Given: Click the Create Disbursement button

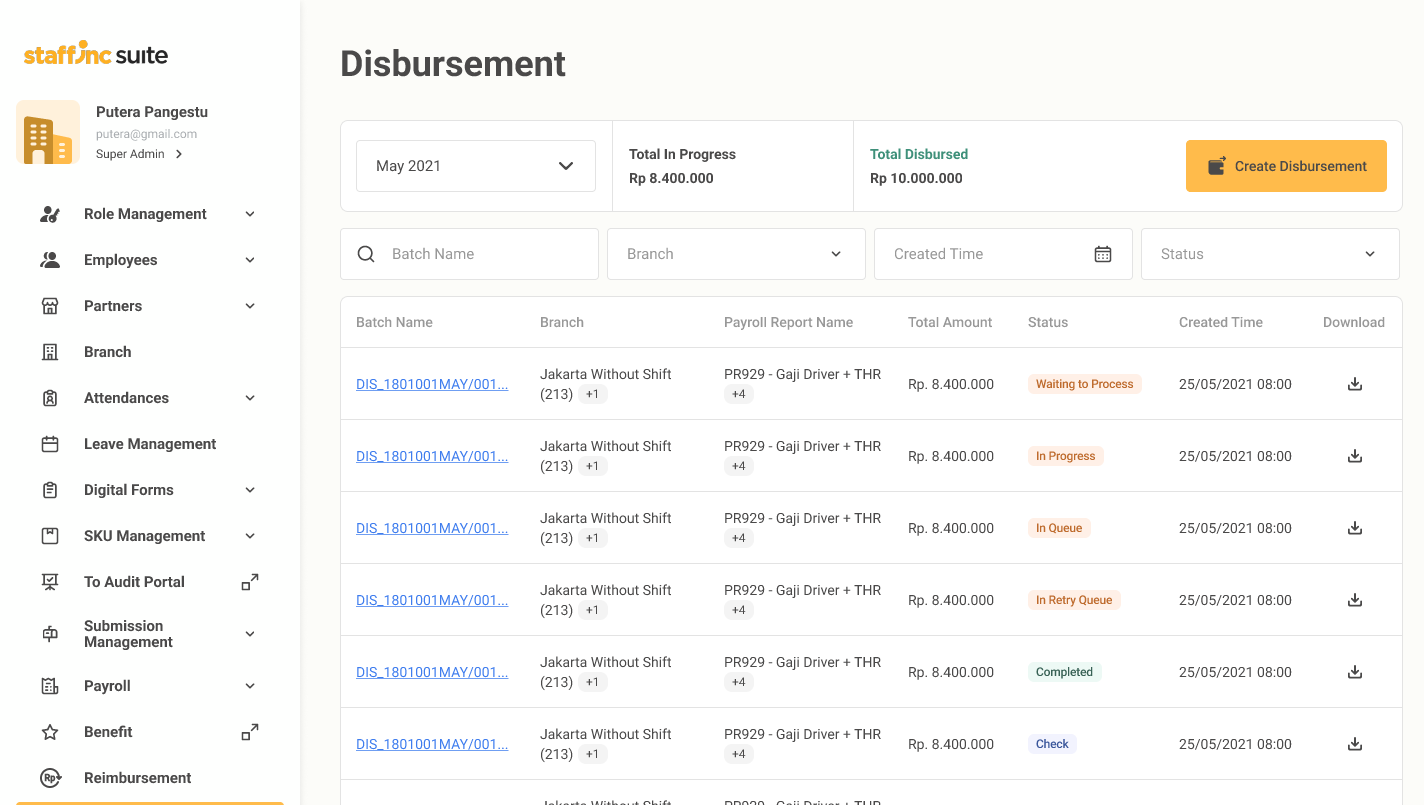Looking at the screenshot, I should point(1286,166).
